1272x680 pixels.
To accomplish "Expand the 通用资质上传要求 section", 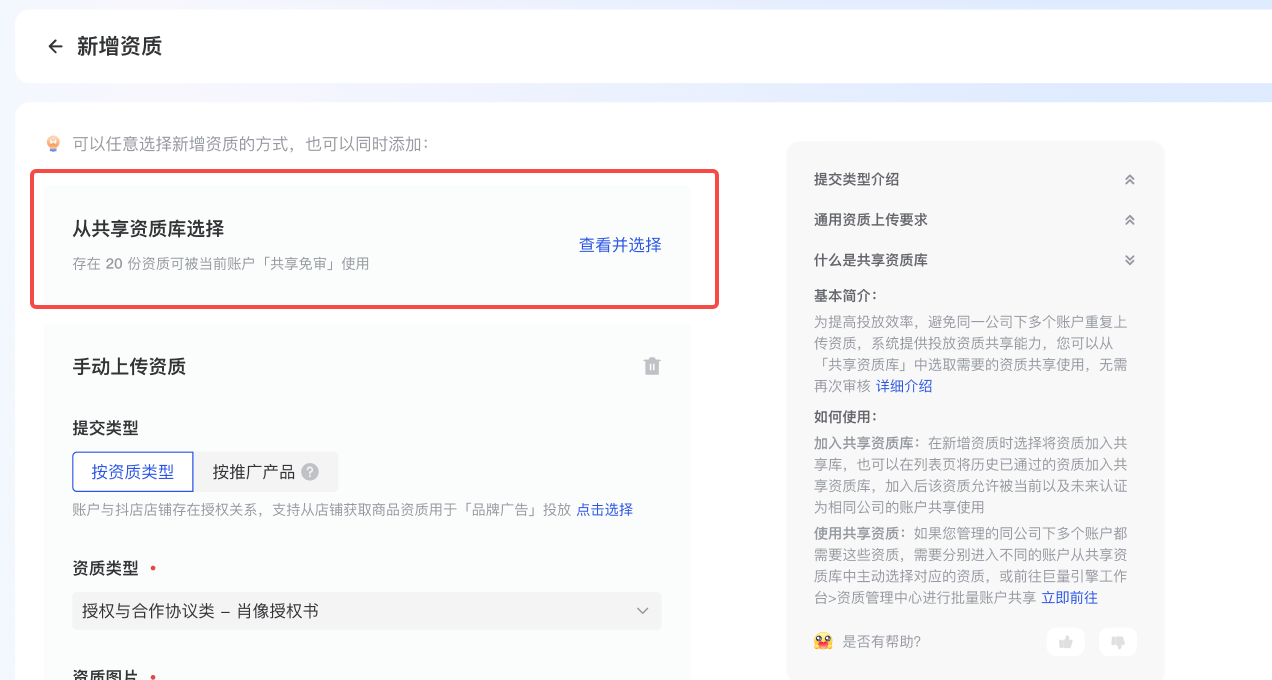I will 1129,220.
